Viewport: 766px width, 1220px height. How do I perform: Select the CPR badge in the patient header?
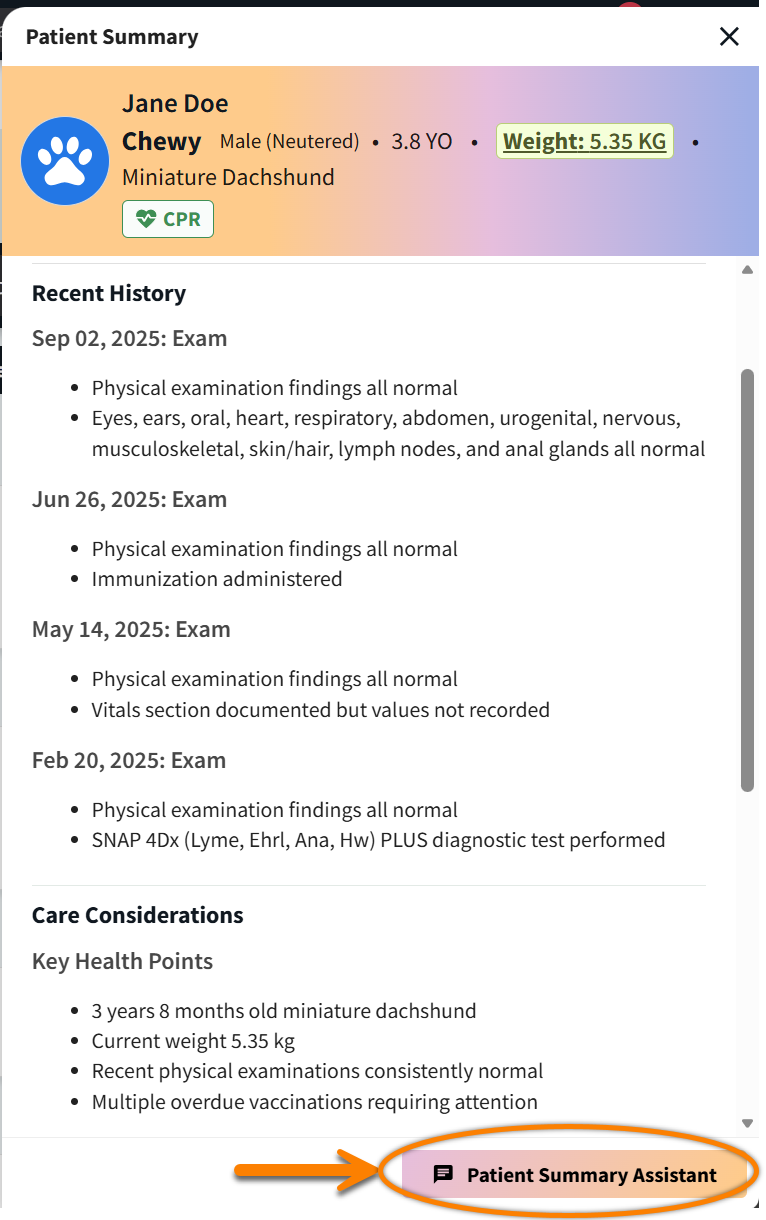point(167,219)
